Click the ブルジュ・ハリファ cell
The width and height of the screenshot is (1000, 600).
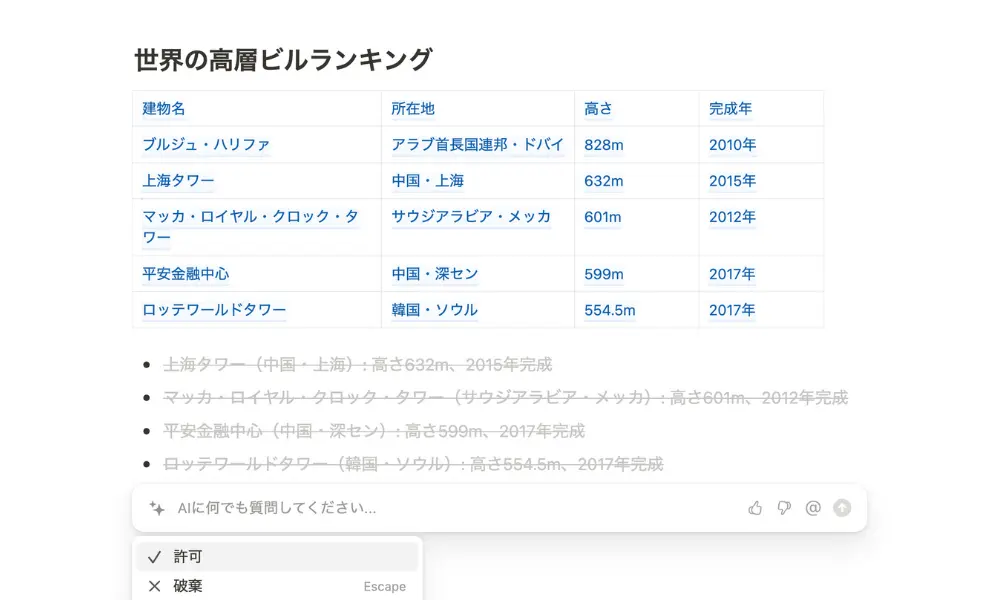257,145
